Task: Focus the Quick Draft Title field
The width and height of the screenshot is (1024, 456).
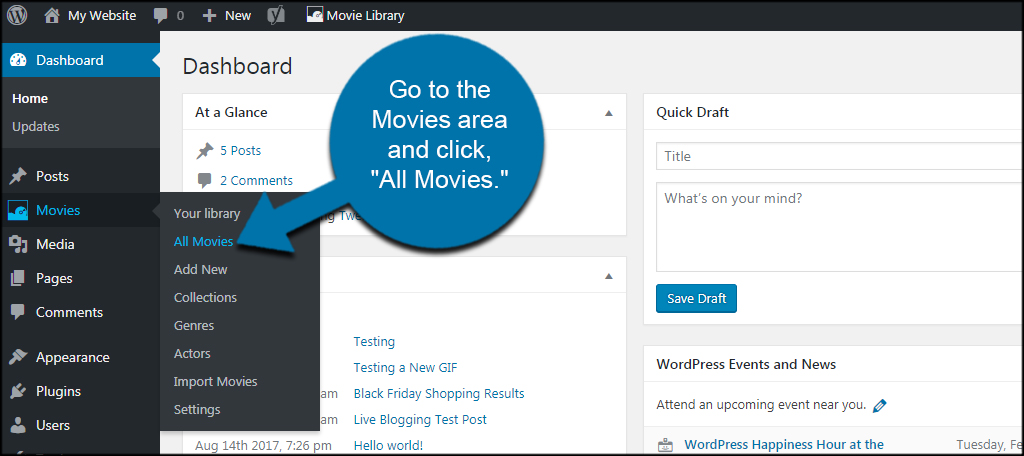Action: (x=840, y=156)
